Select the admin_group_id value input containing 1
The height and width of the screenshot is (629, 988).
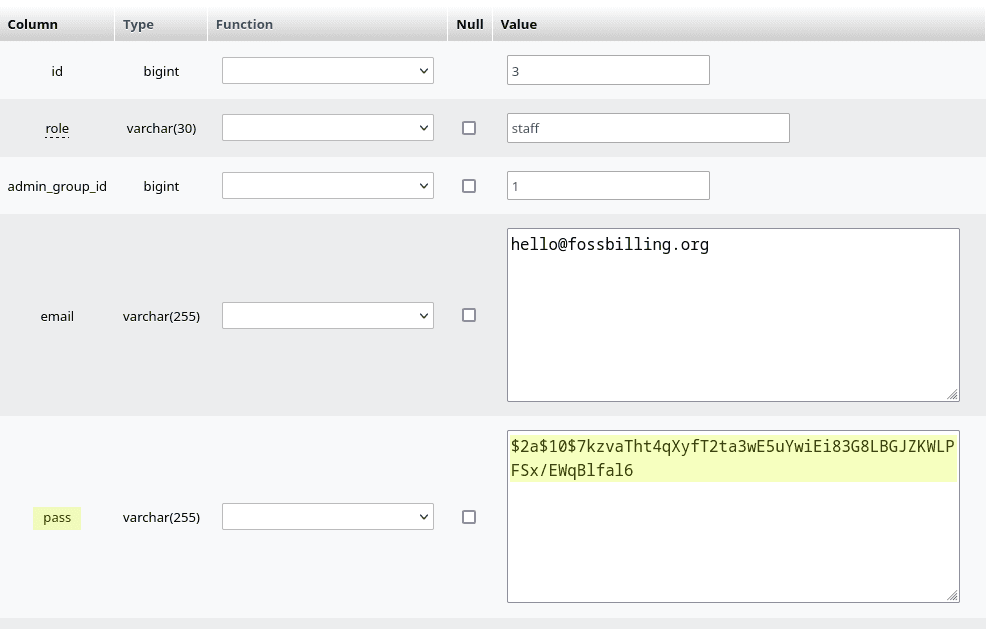(608, 185)
